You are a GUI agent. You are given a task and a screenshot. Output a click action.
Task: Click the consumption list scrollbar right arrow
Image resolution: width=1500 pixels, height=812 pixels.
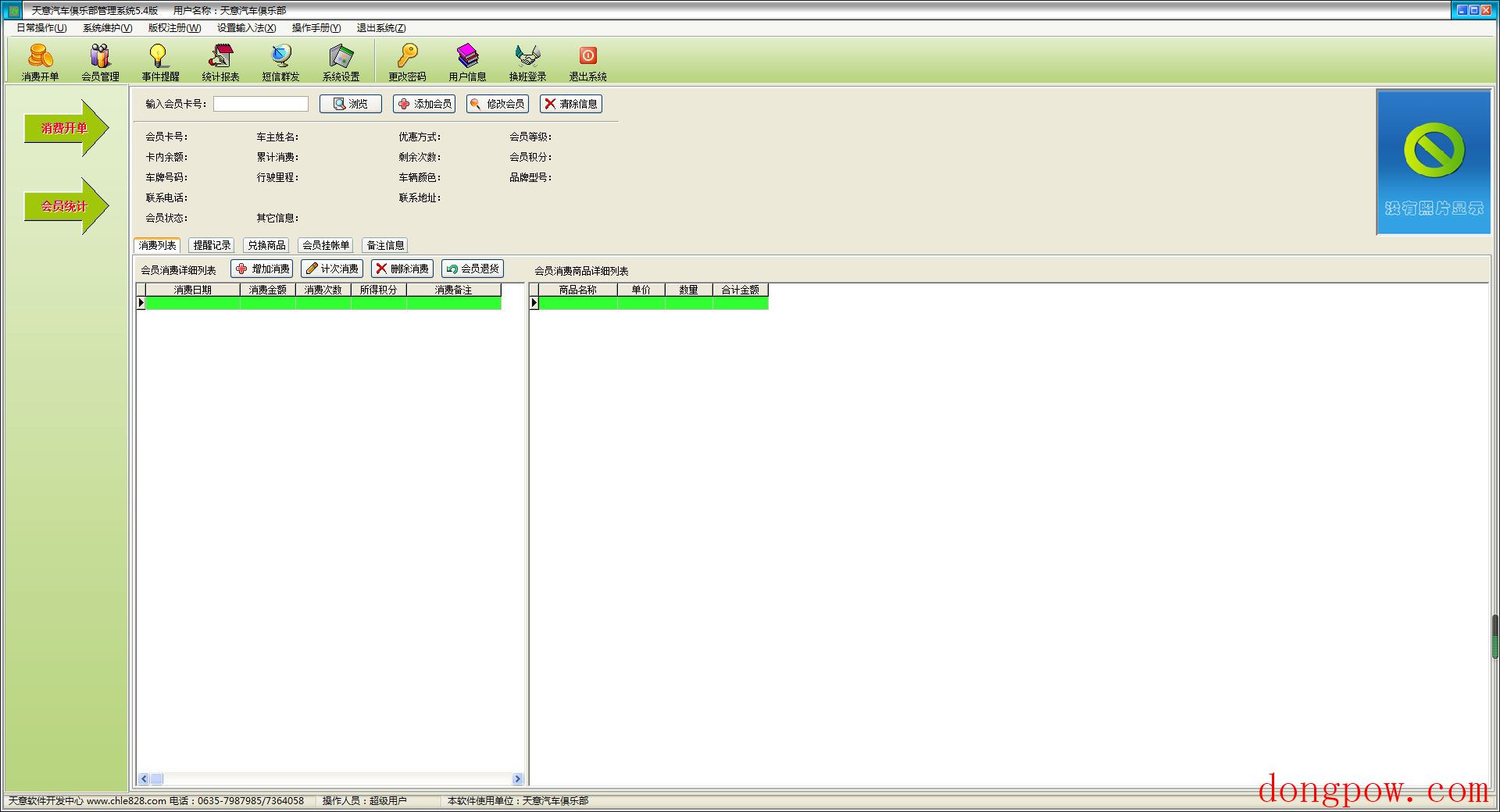pyautogui.click(x=517, y=779)
